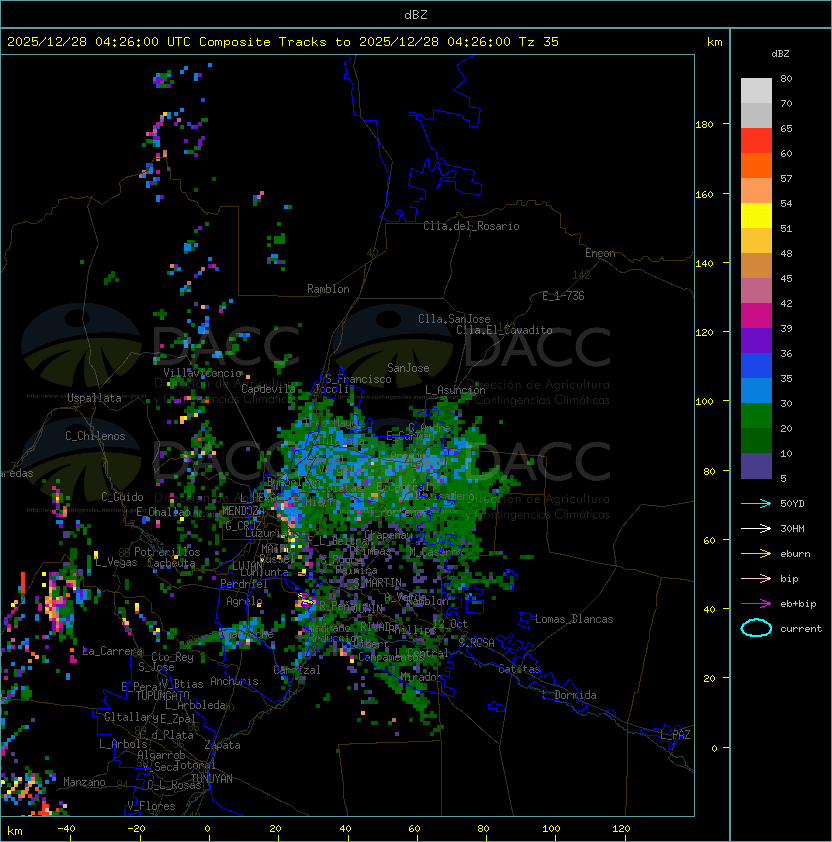Click the 'La_Carrera' map label
This screenshot has height=842, width=832.
113,651
